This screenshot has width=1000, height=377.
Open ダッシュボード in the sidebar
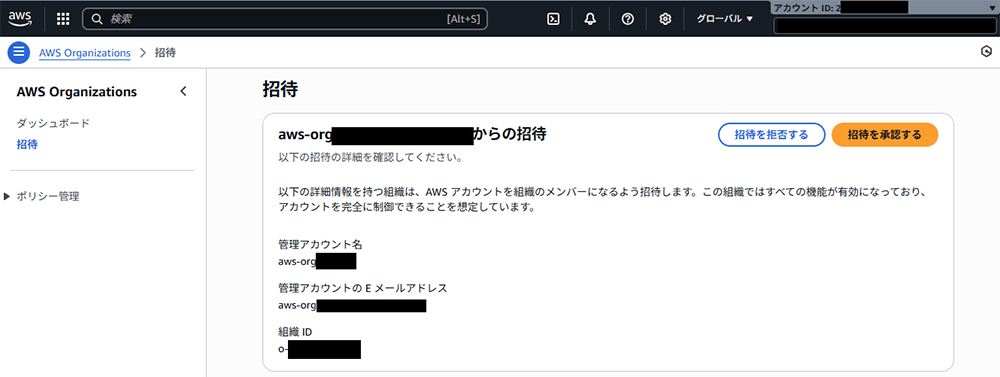[x=53, y=123]
